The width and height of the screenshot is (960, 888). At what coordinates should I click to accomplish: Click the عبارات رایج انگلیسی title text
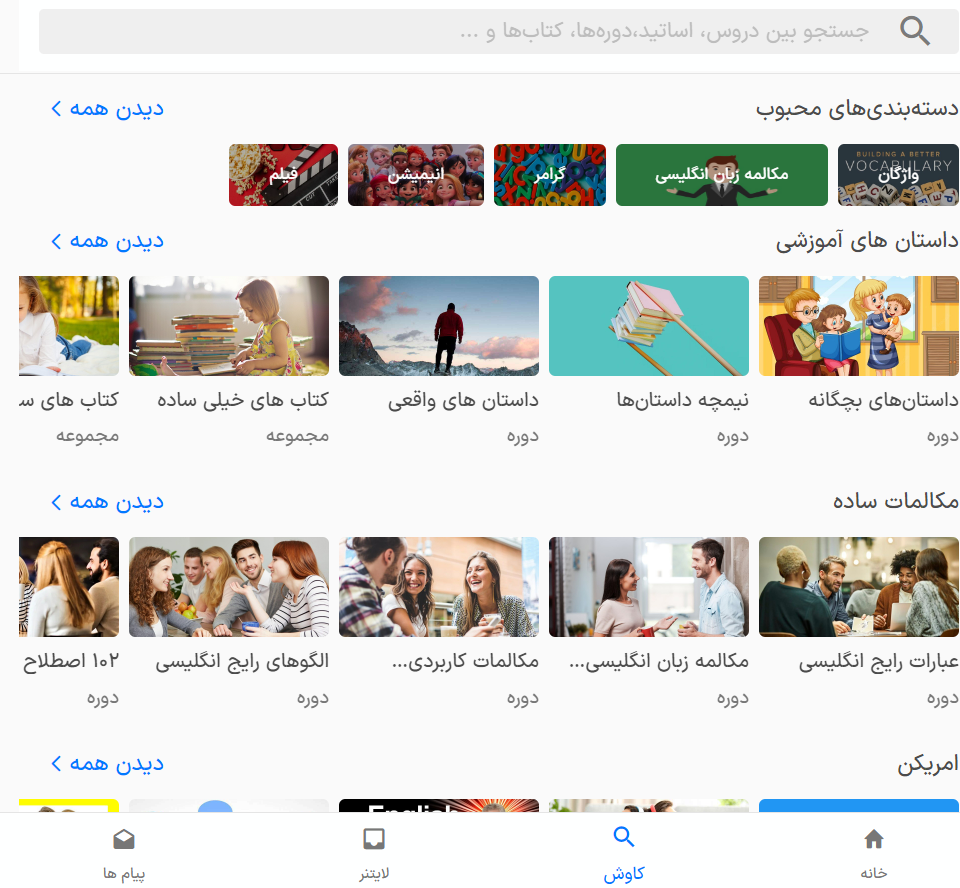[x=879, y=661]
